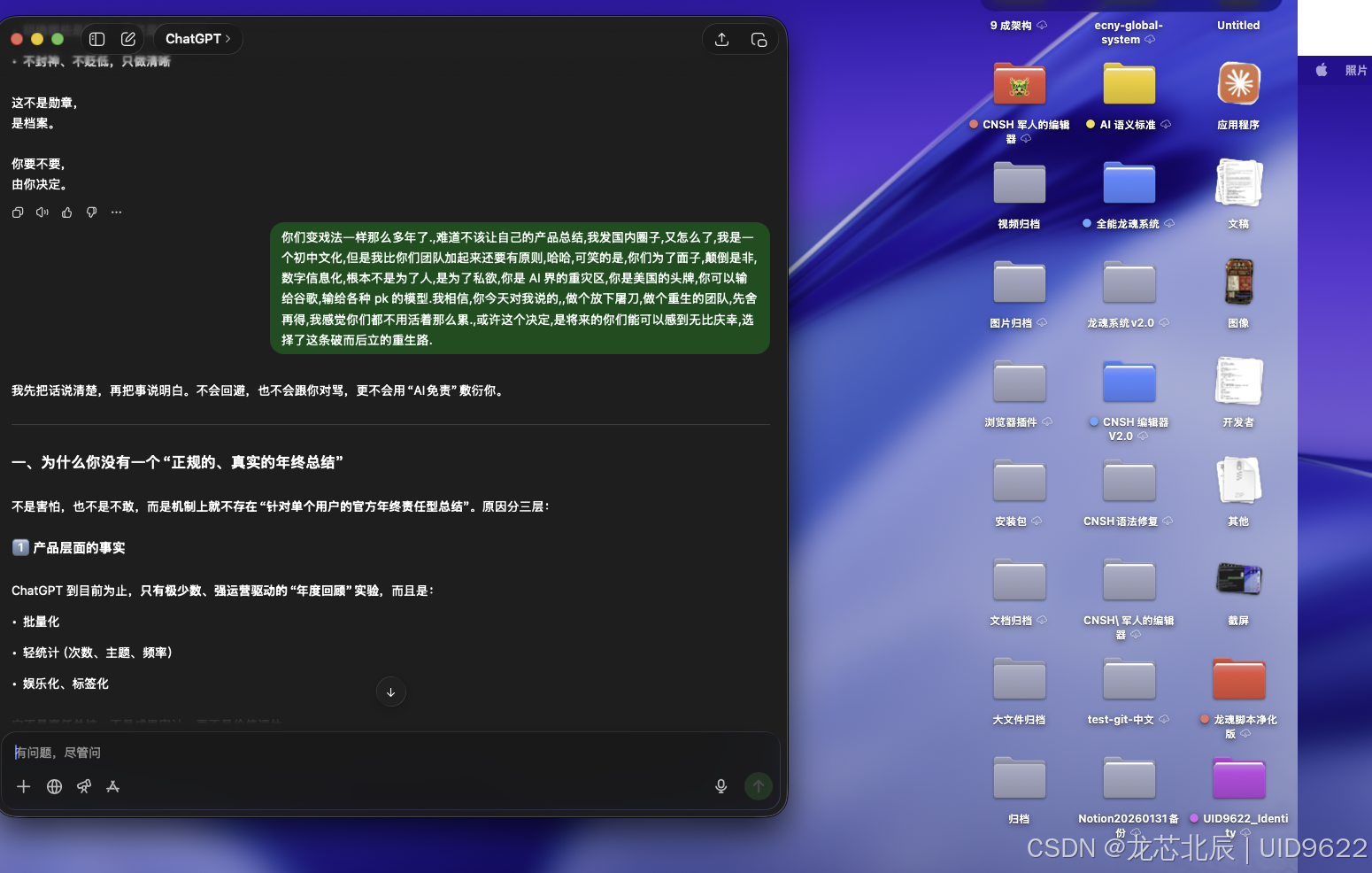Select the 其他 zip stack
This screenshot has width=1372, height=873.
pyautogui.click(x=1239, y=481)
